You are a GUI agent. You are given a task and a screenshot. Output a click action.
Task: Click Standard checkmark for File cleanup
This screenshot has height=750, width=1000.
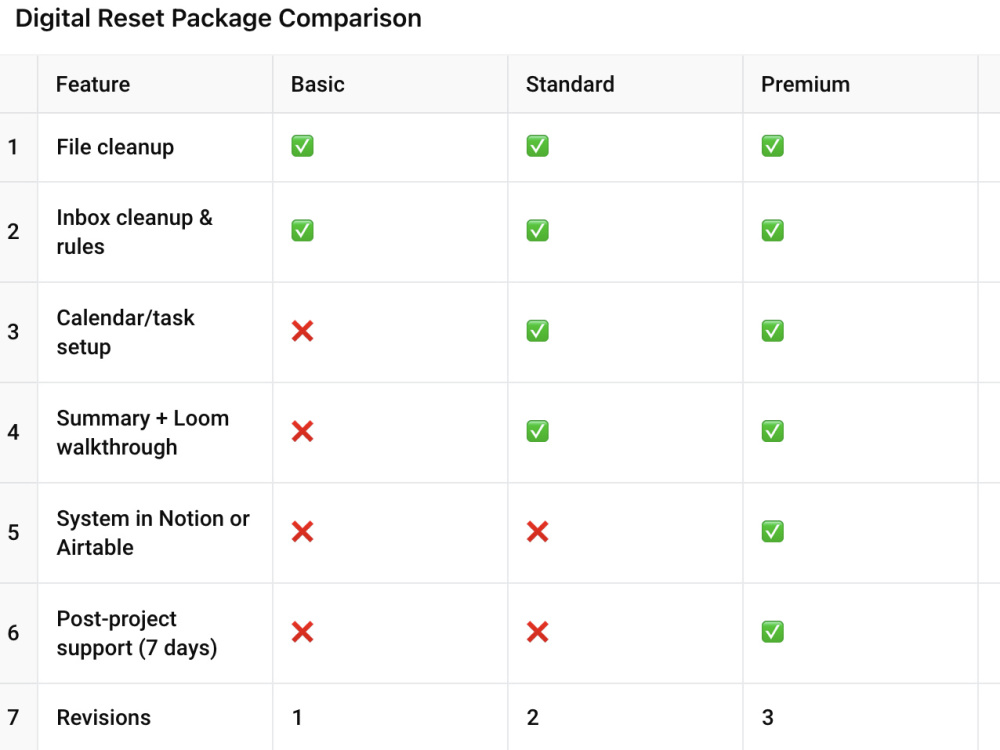click(x=538, y=146)
